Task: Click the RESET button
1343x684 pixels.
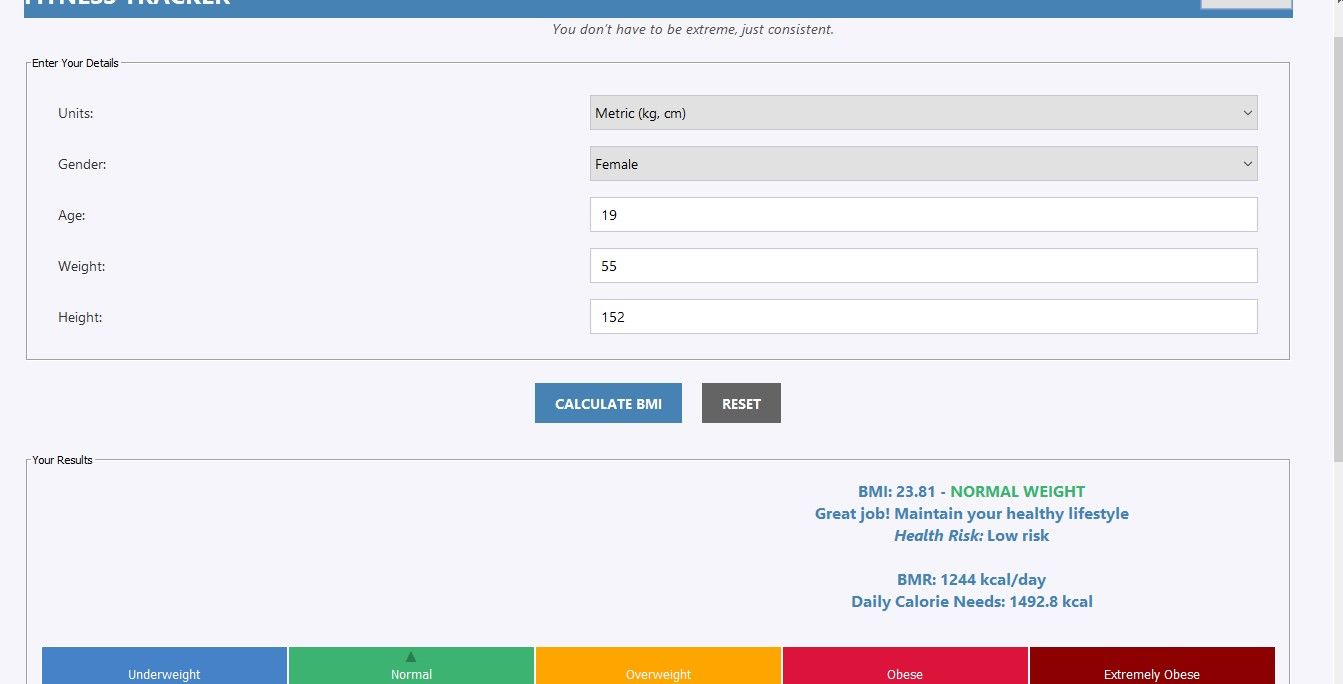Action: pos(741,403)
